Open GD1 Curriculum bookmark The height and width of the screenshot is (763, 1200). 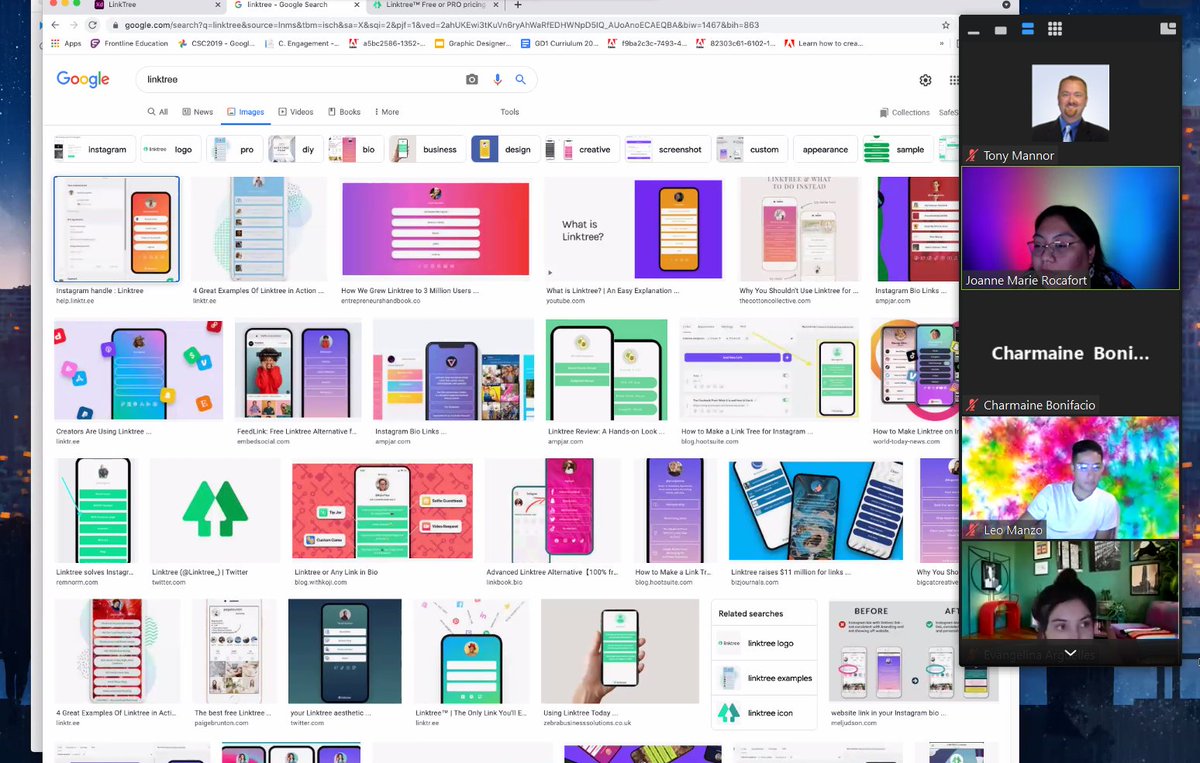tap(559, 43)
